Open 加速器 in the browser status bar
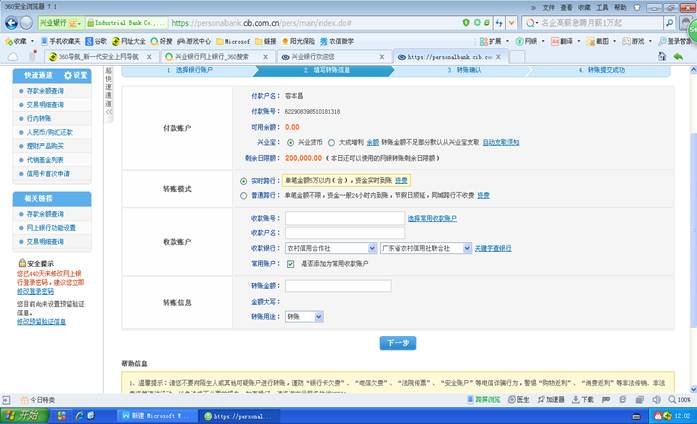 pyautogui.click(x=554, y=397)
